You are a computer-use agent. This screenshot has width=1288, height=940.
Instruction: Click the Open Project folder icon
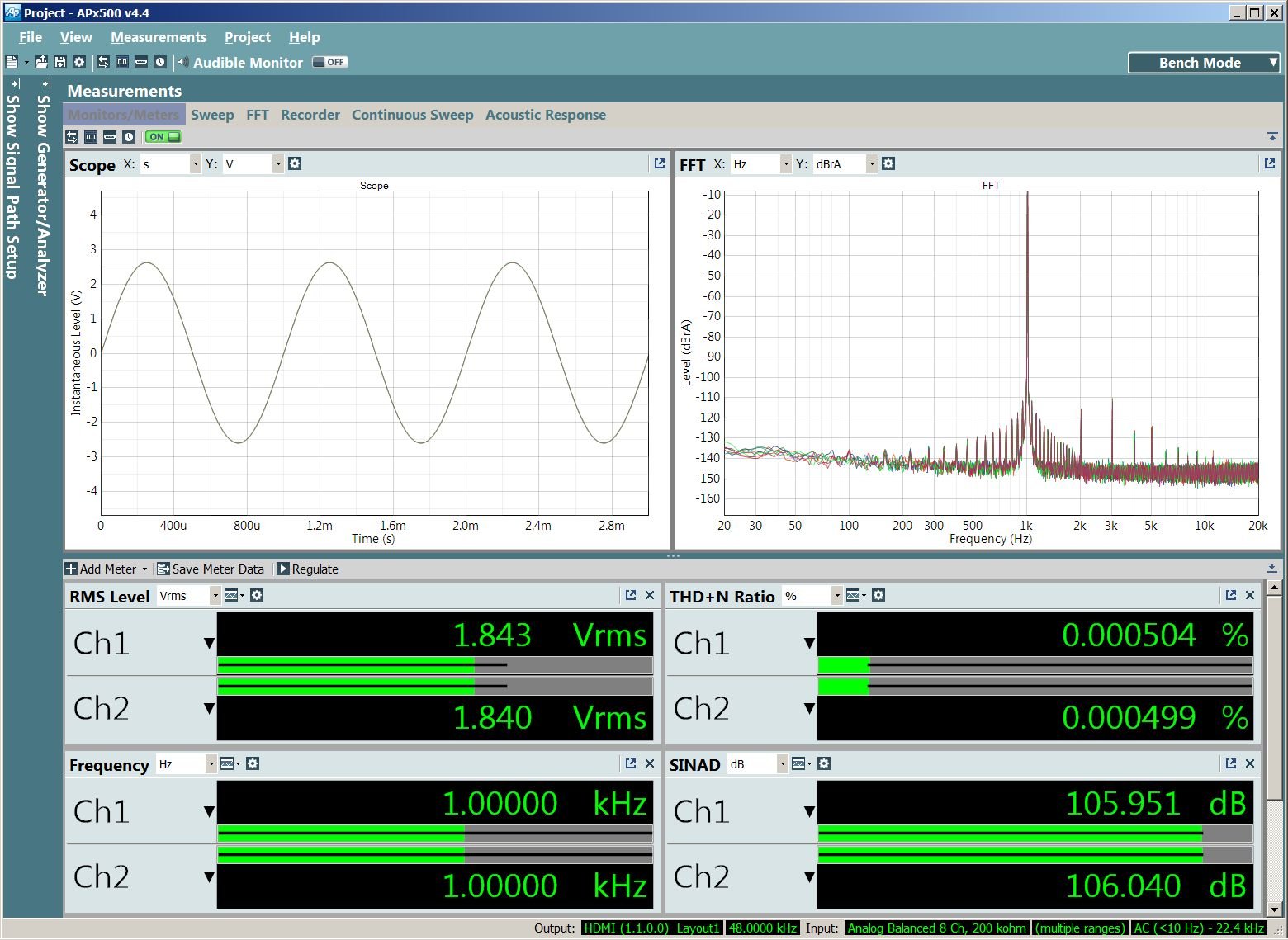pyautogui.click(x=41, y=62)
